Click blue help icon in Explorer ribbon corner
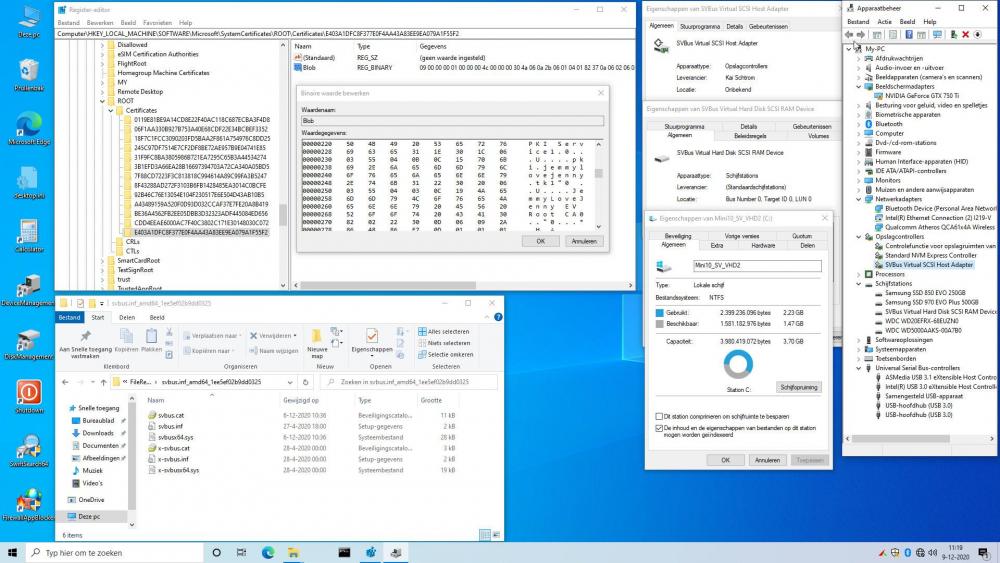The image size is (1000, 563). [x=498, y=317]
